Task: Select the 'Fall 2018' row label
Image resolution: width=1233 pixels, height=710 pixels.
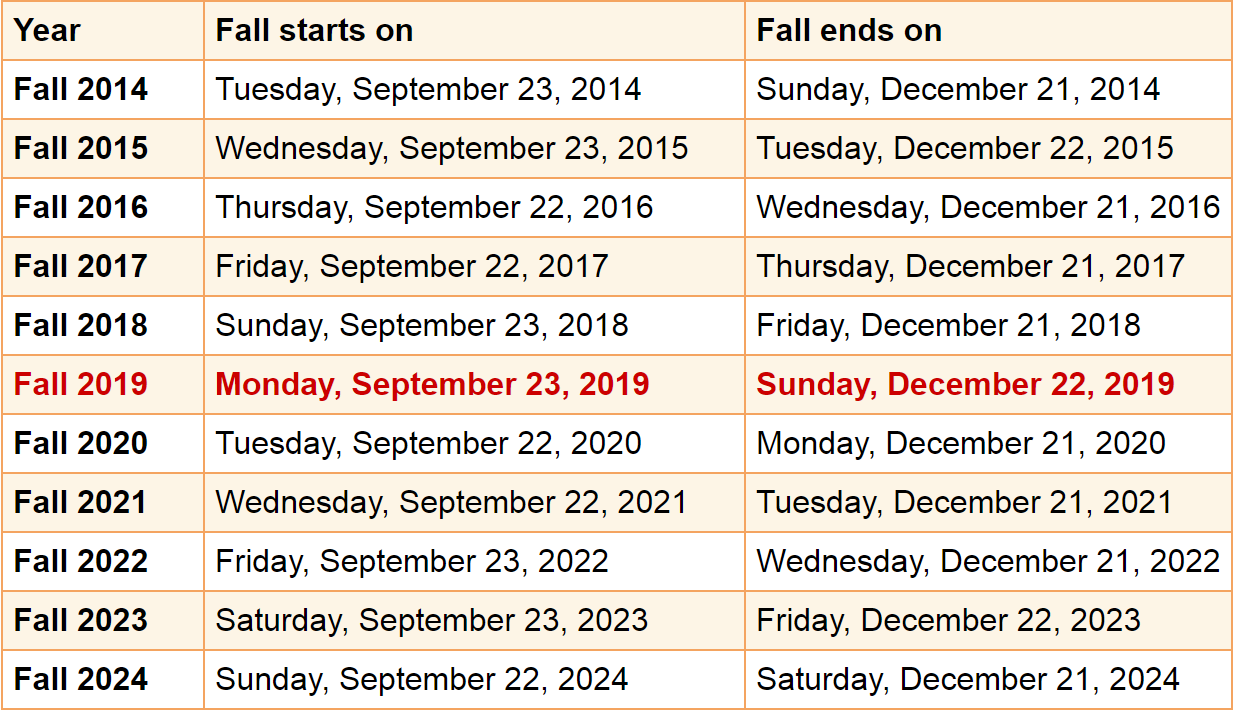Action: click(81, 325)
